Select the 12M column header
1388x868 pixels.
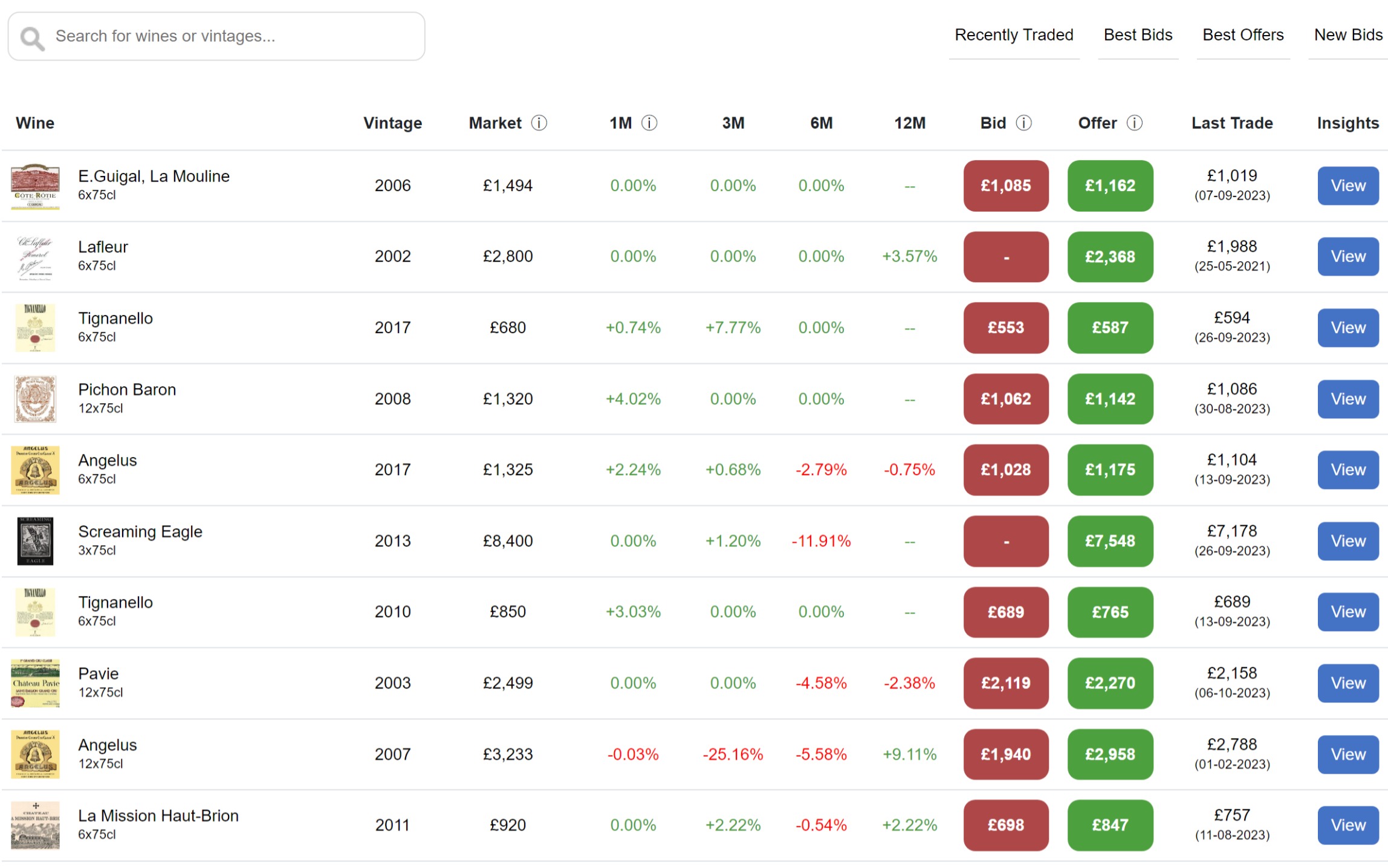pyautogui.click(x=909, y=123)
